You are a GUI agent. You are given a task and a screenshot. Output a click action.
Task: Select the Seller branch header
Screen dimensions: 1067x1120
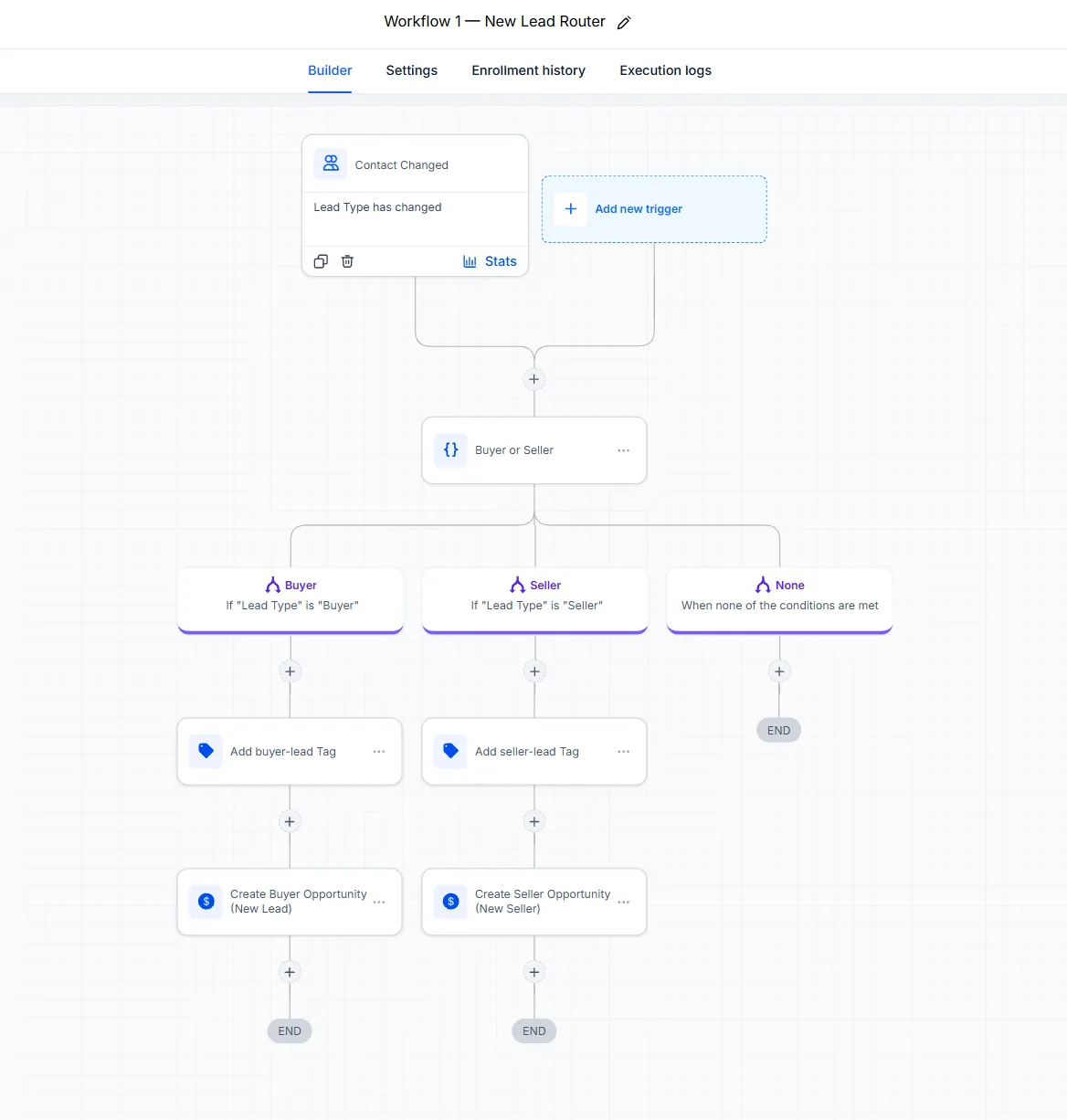click(535, 599)
